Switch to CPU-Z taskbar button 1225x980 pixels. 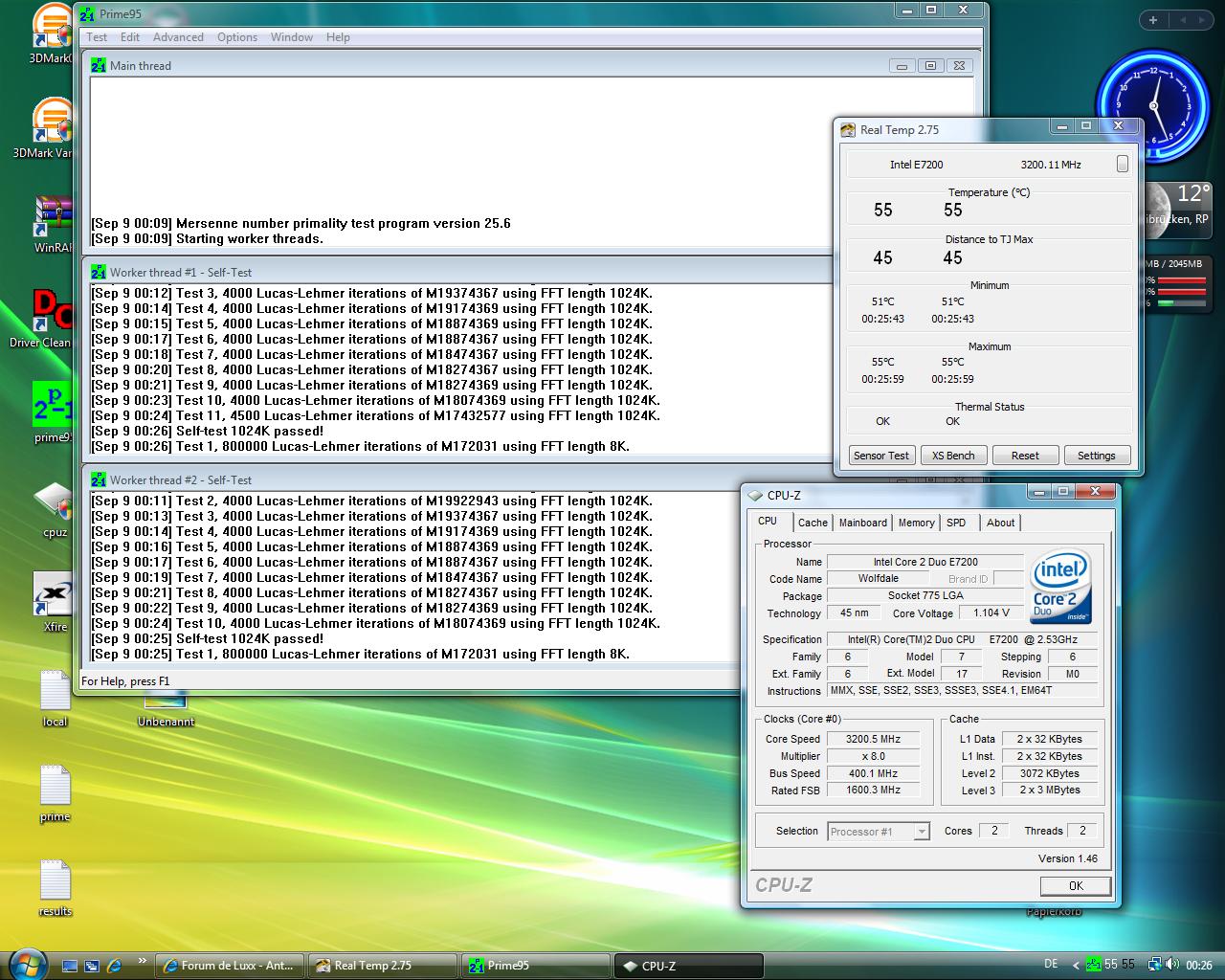coord(689,966)
